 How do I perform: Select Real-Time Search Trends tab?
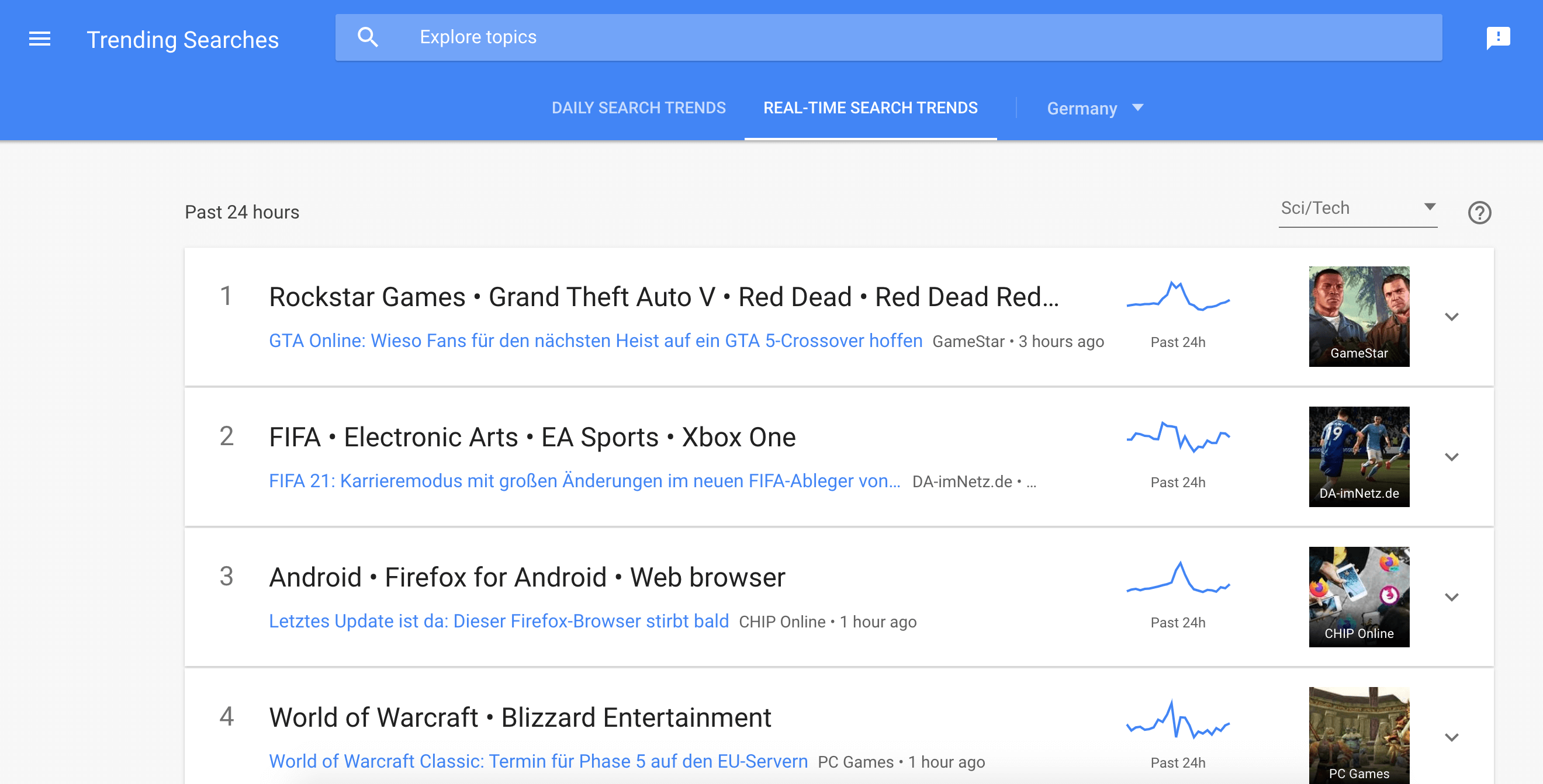[x=870, y=108]
